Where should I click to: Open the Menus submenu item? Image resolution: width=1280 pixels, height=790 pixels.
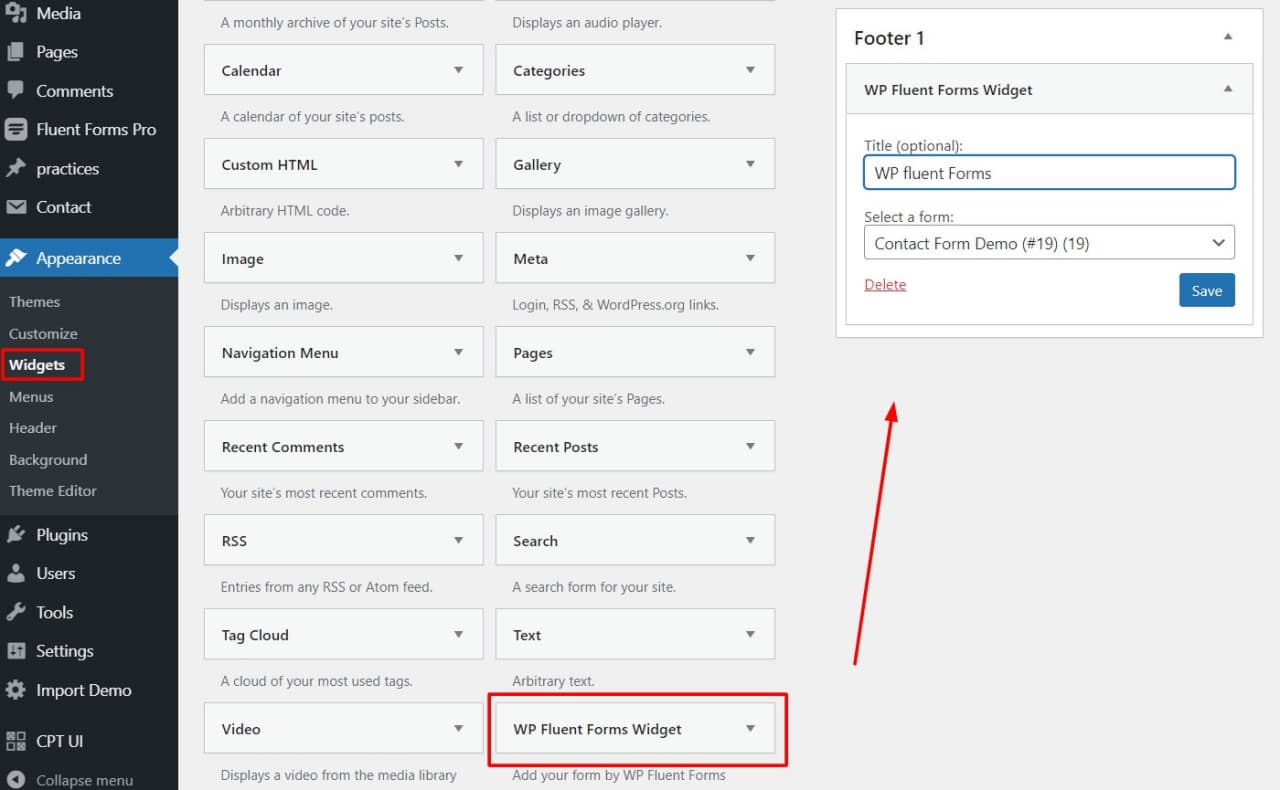[31, 397]
